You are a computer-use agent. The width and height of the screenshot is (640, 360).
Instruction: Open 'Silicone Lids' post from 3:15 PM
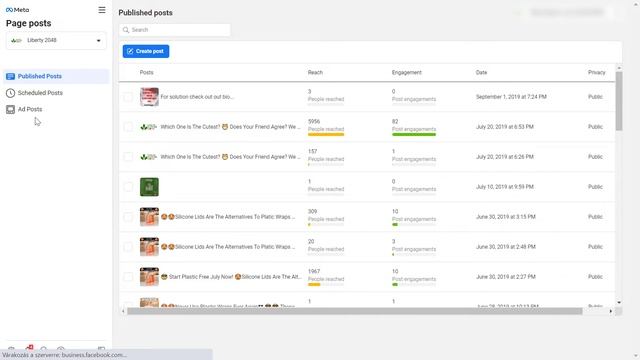(228, 217)
